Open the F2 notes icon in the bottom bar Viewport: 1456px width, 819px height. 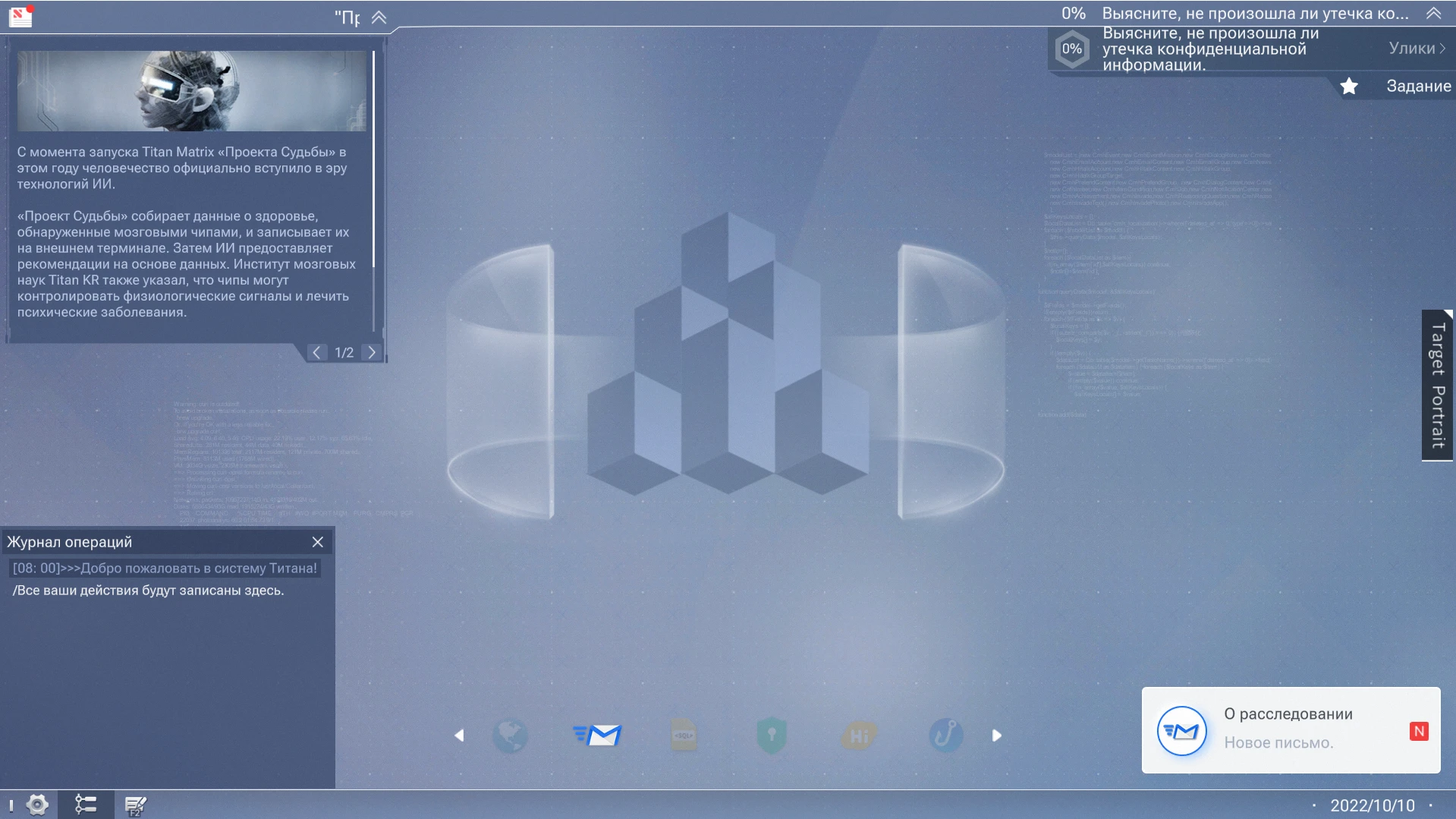[135, 805]
